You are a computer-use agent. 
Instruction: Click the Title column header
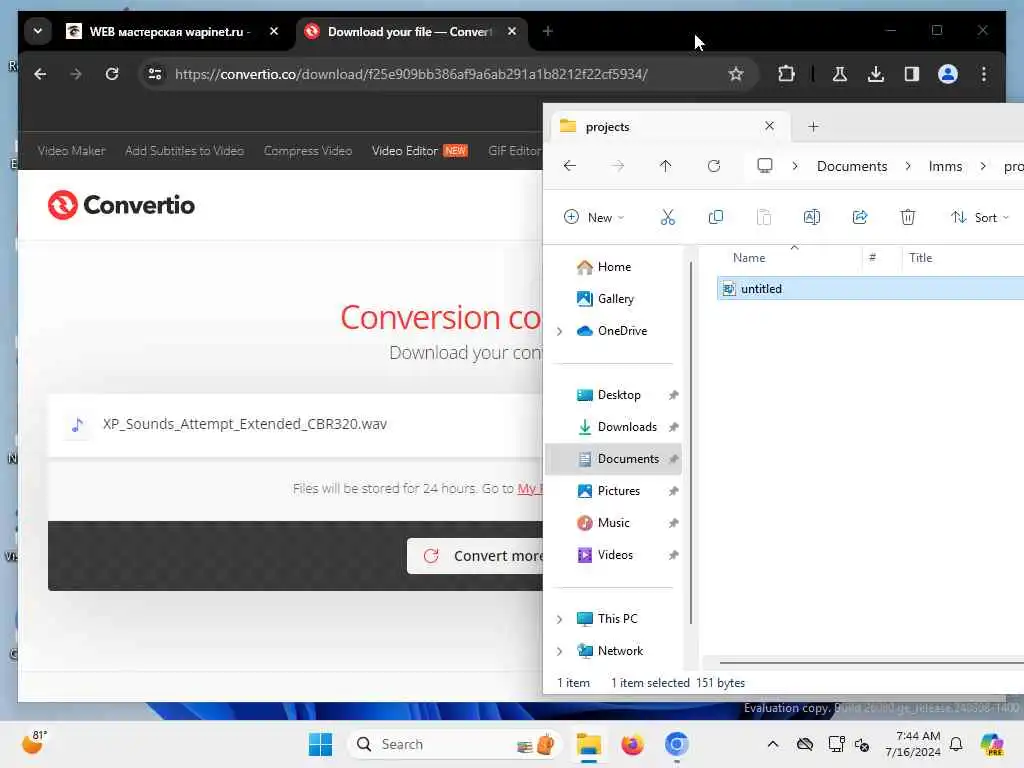point(920,257)
